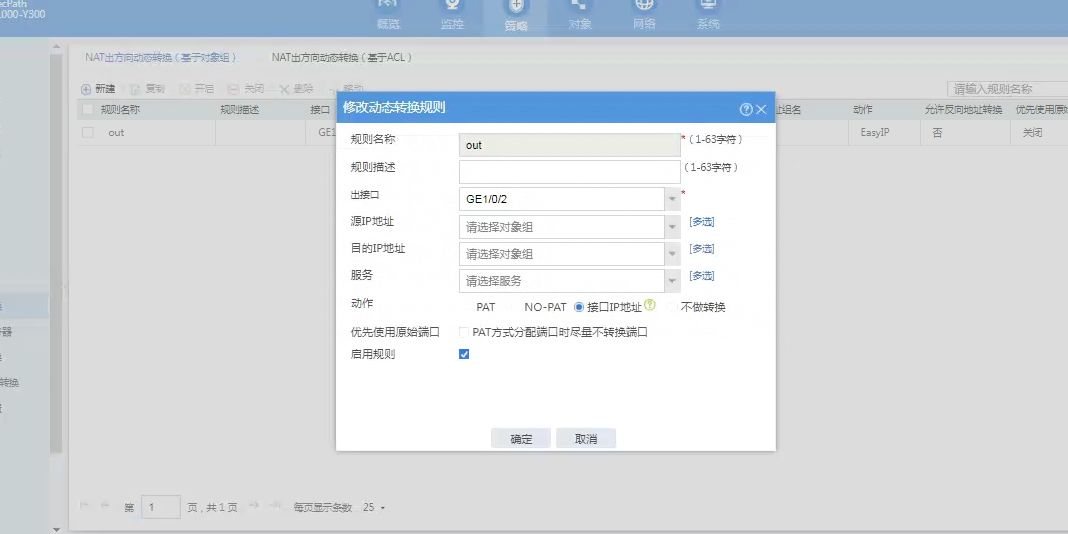Select the 不做转换 radio button

673,307
